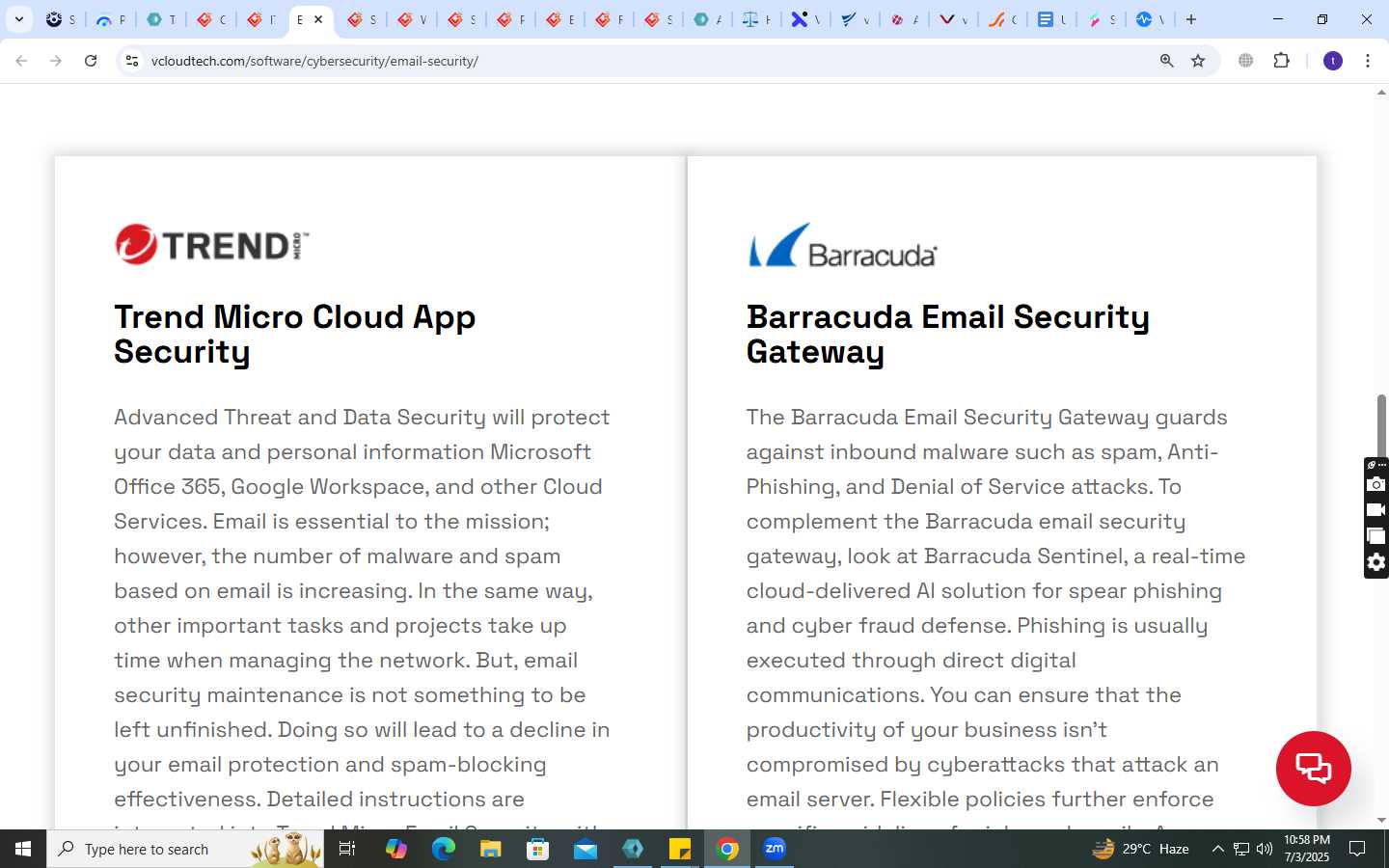Click the scrollbar up arrow
The height and width of the screenshot is (868, 1389).
1381,93
